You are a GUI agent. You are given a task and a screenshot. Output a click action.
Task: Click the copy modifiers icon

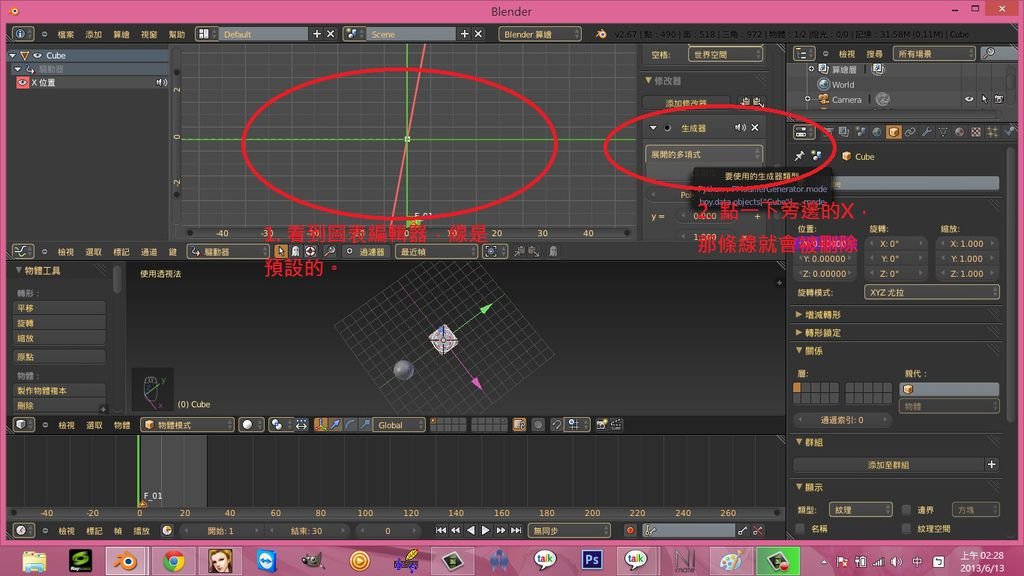click(745, 103)
